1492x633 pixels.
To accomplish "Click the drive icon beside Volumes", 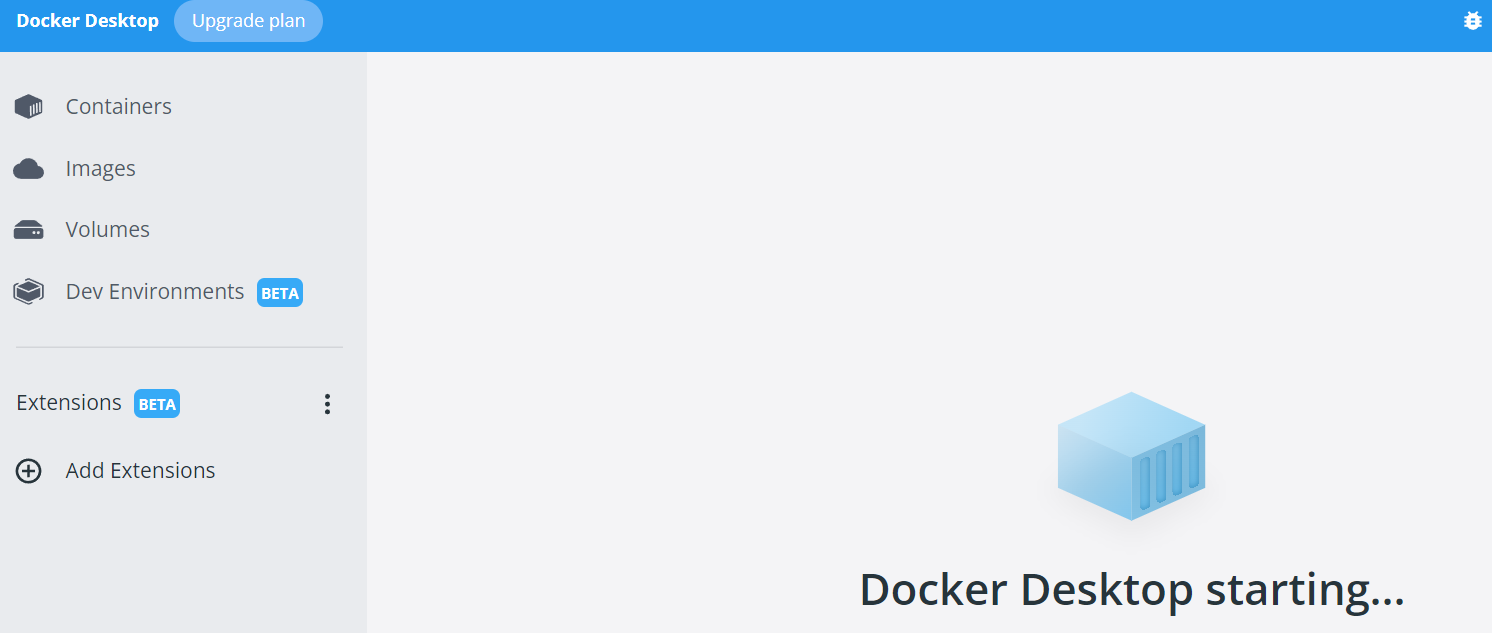I will click(28, 231).
